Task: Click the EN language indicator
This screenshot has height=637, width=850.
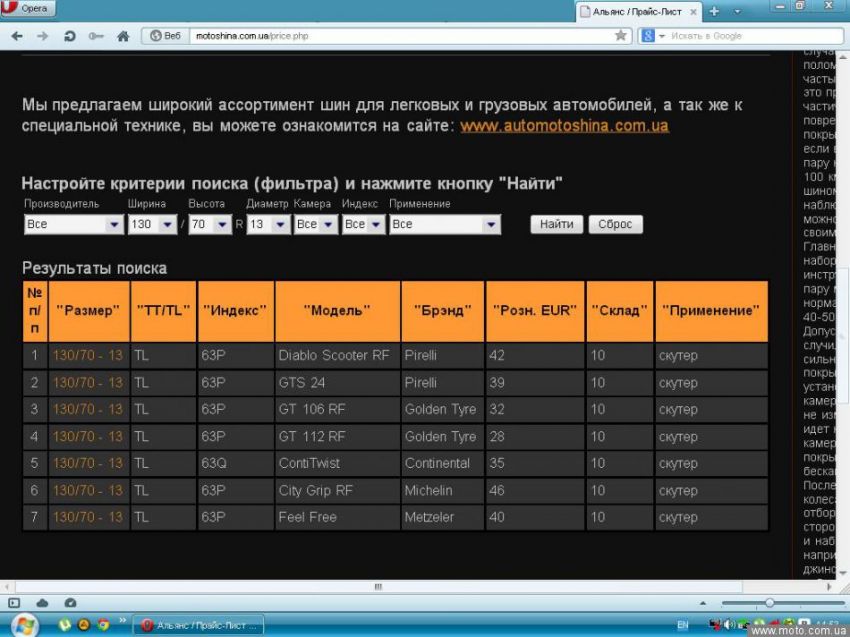Action: click(x=682, y=625)
